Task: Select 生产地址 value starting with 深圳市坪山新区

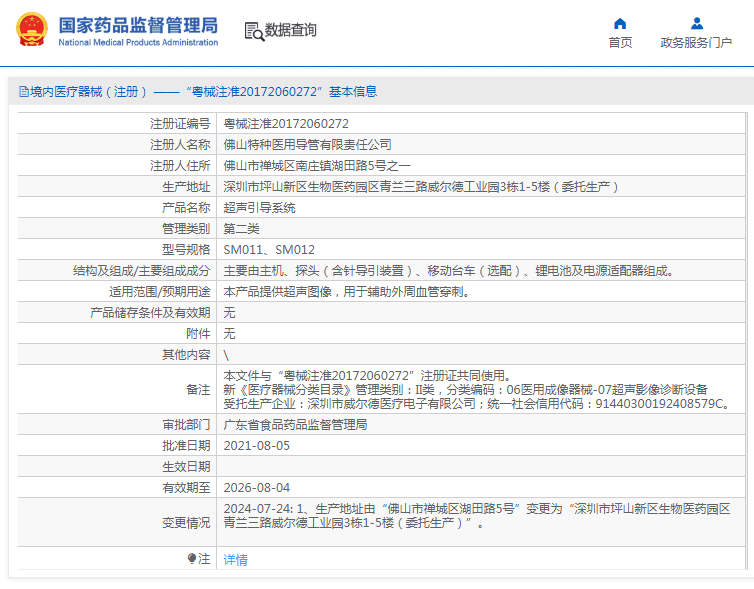Action: pyautogui.click(x=421, y=187)
